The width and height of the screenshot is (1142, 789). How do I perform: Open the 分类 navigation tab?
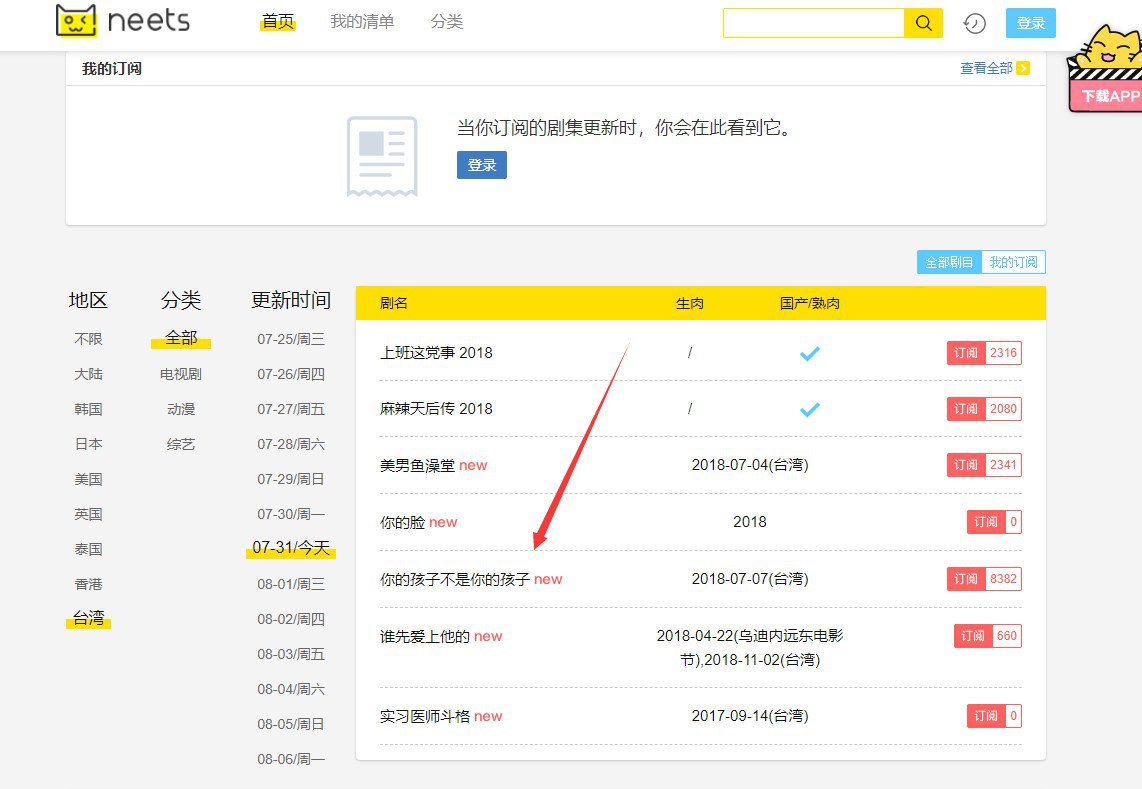[447, 22]
